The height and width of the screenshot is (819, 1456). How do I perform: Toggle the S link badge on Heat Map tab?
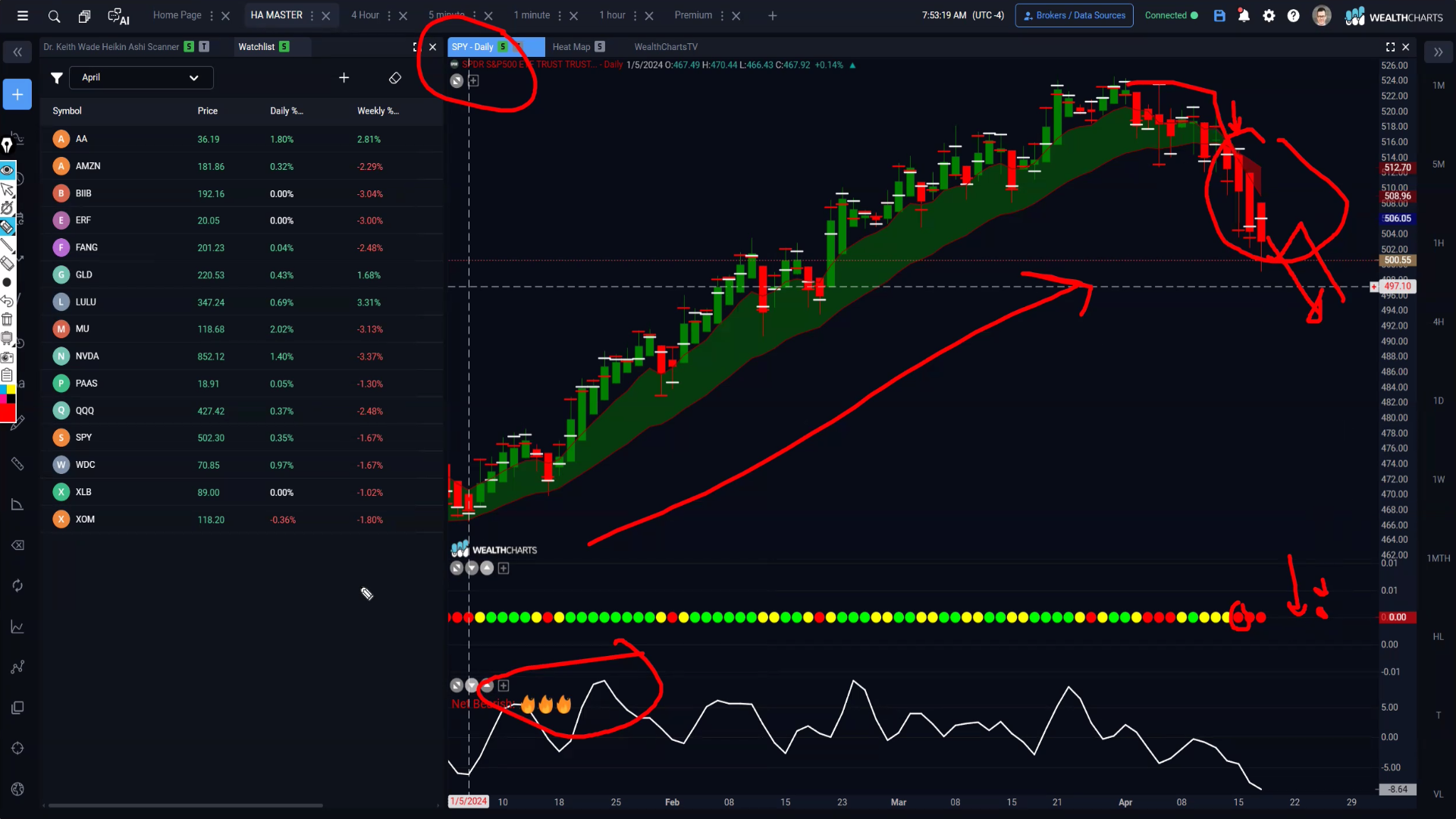pos(600,47)
